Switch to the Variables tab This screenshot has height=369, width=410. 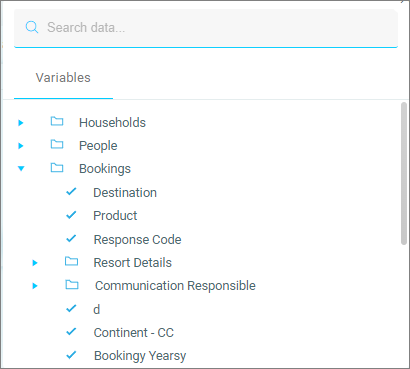coord(63,78)
